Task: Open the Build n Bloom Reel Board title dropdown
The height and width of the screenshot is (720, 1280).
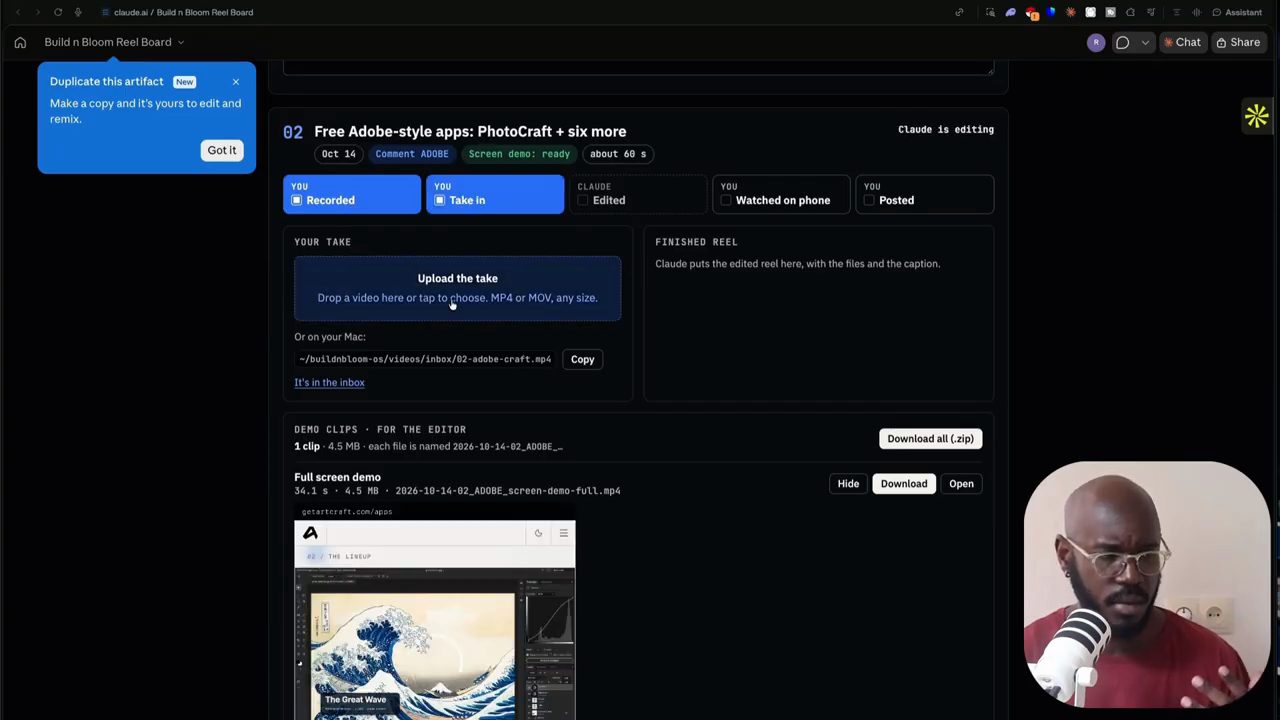Action: (x=114, y=42)
